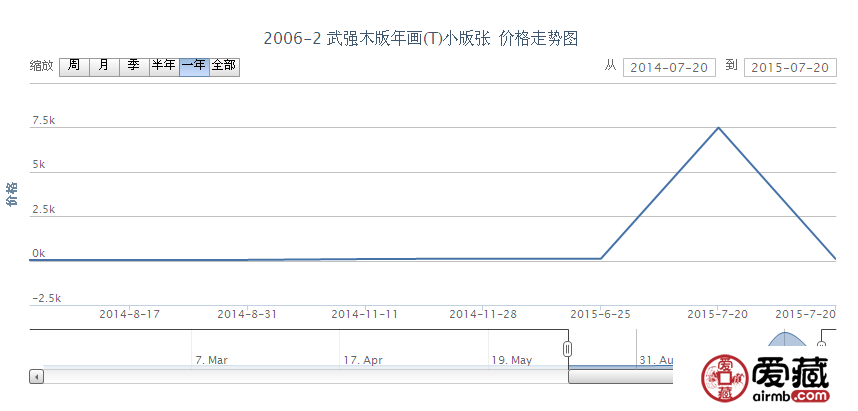Click the 5k y-axis label
The height and width of the screenshot is (411, 858).
(38, 165)
